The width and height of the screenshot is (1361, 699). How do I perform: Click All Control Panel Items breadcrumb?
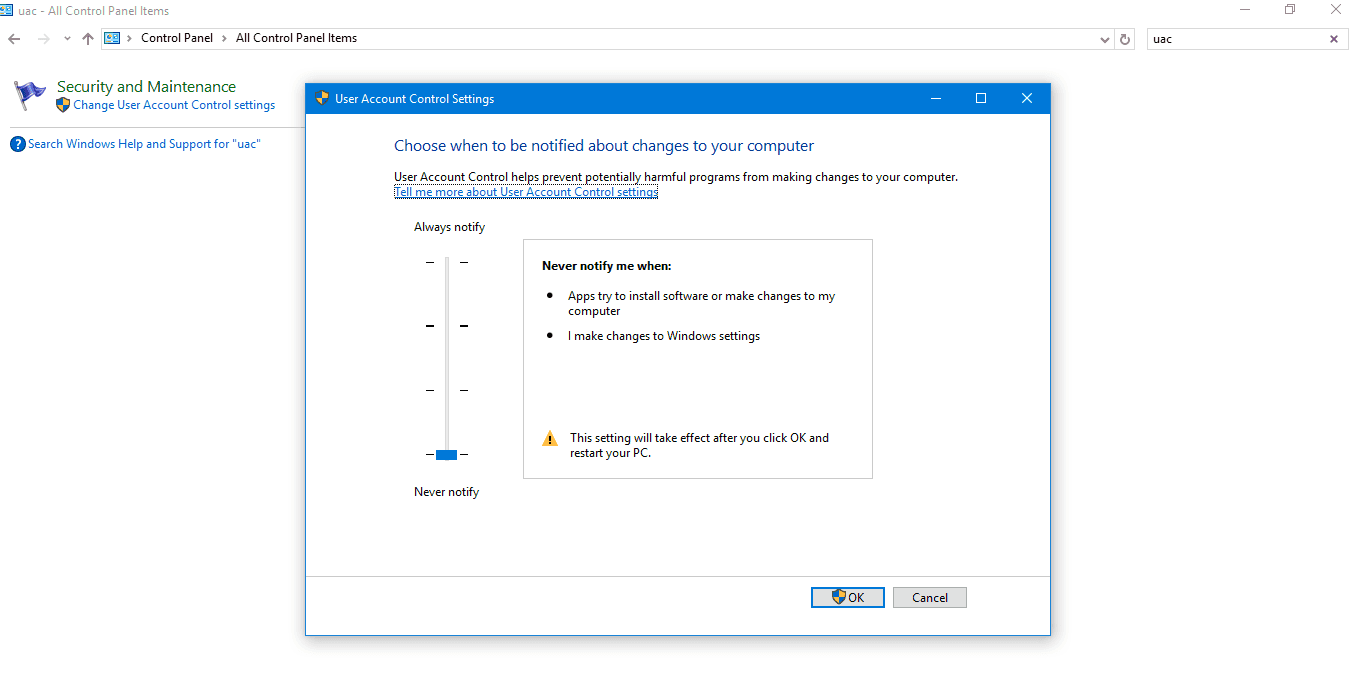pyautogui.click(x=296, y=38)
